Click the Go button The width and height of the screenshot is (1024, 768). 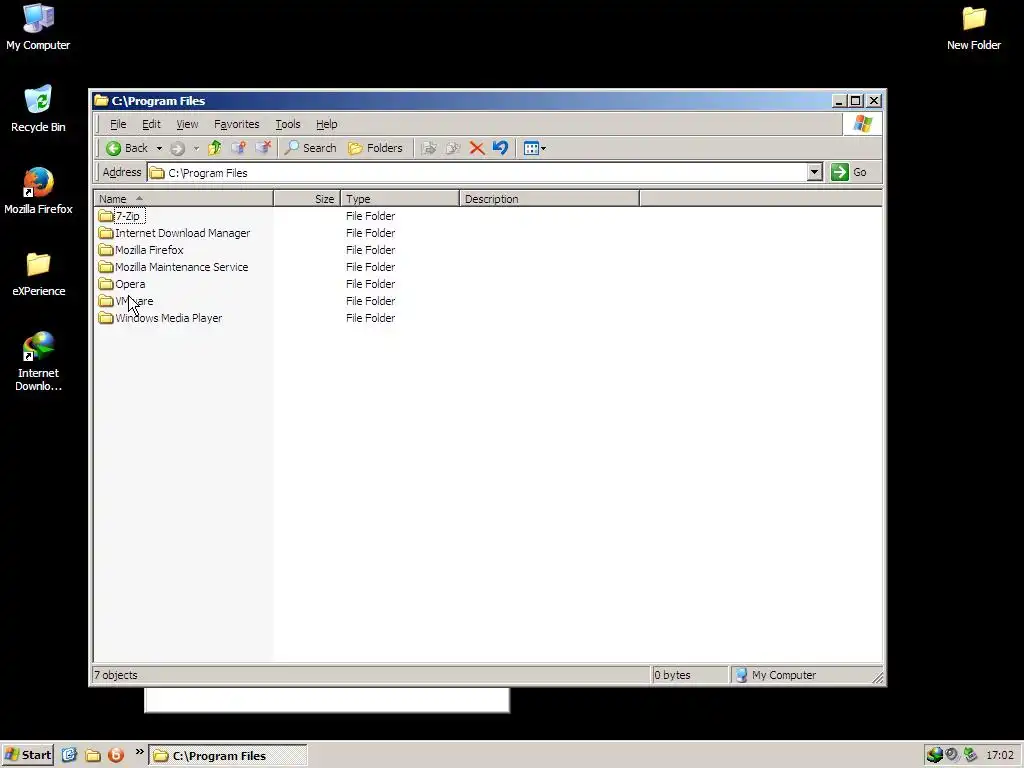tap(849, 172)
